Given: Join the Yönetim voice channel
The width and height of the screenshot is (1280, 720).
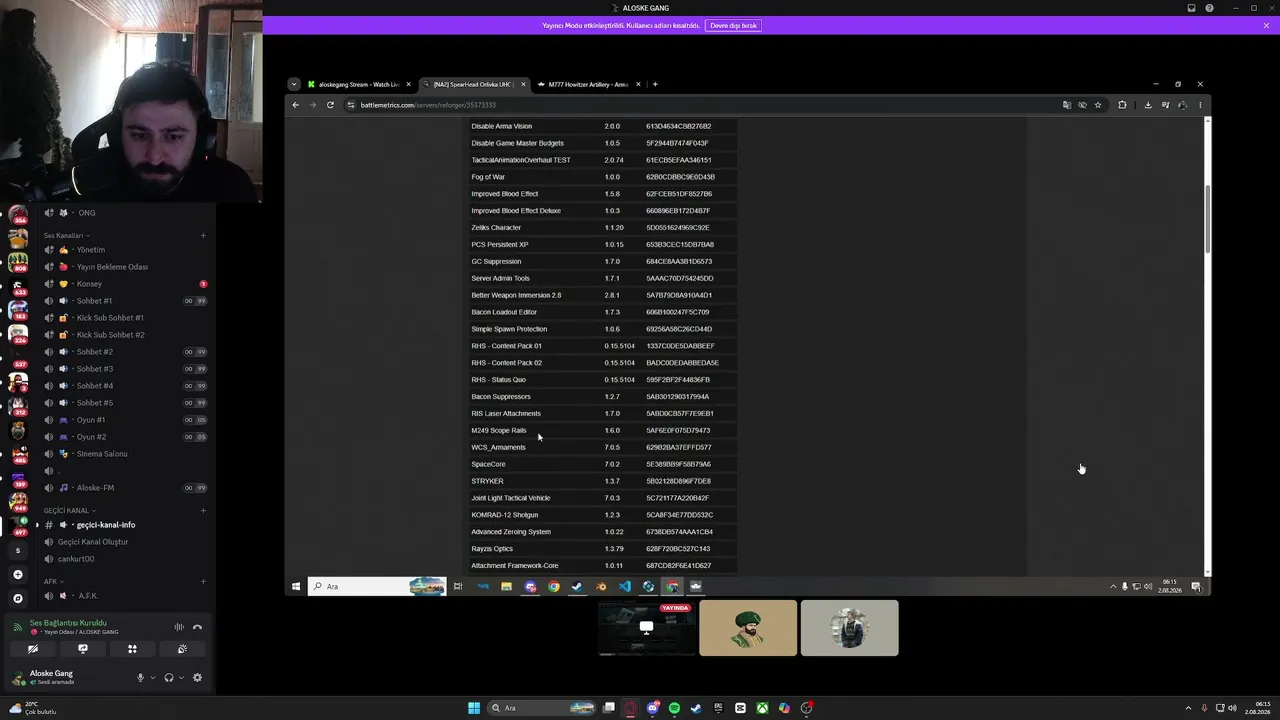Looking at the screenshot, I should 125,250.
